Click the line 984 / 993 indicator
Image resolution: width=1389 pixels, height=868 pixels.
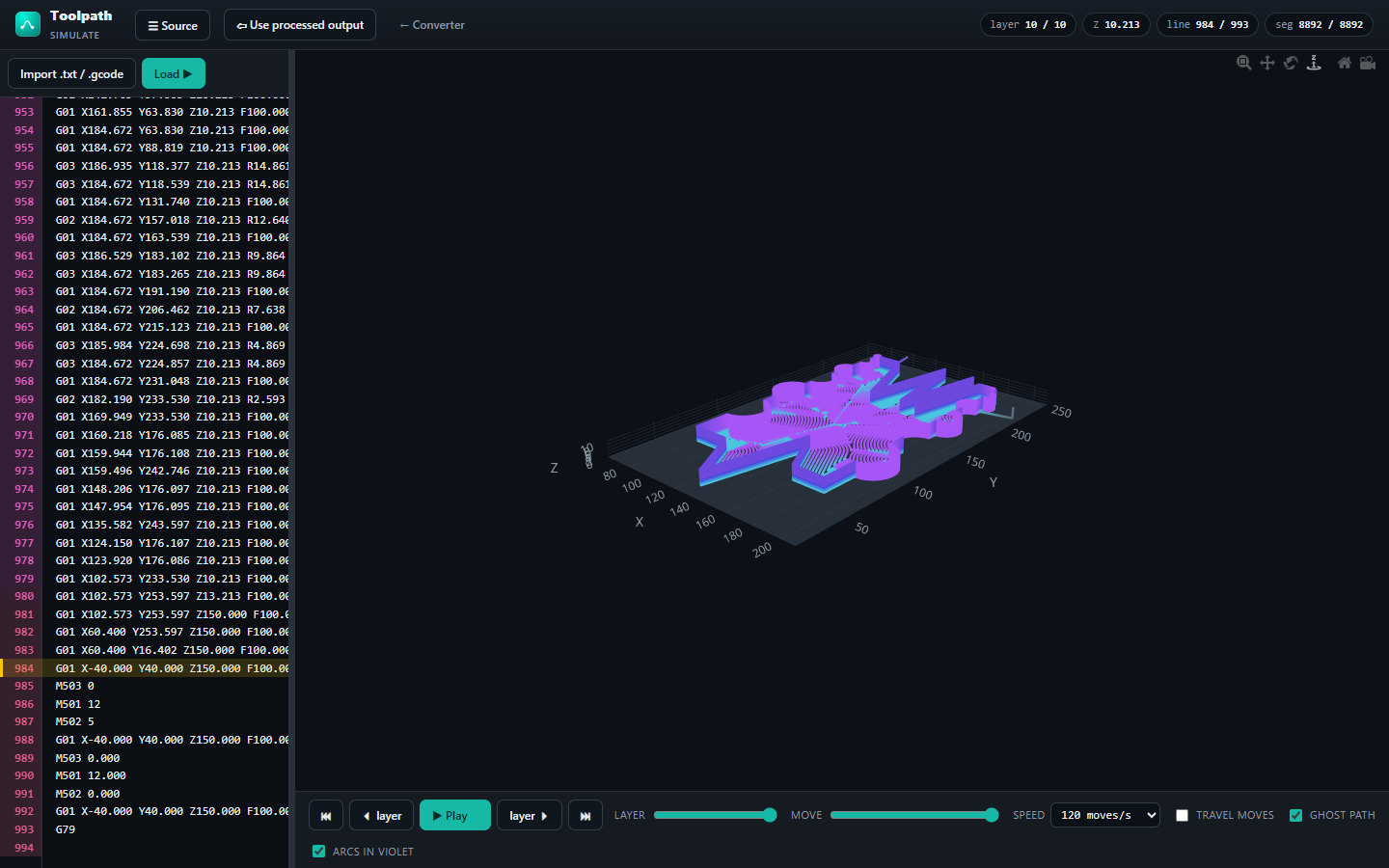1208,25
